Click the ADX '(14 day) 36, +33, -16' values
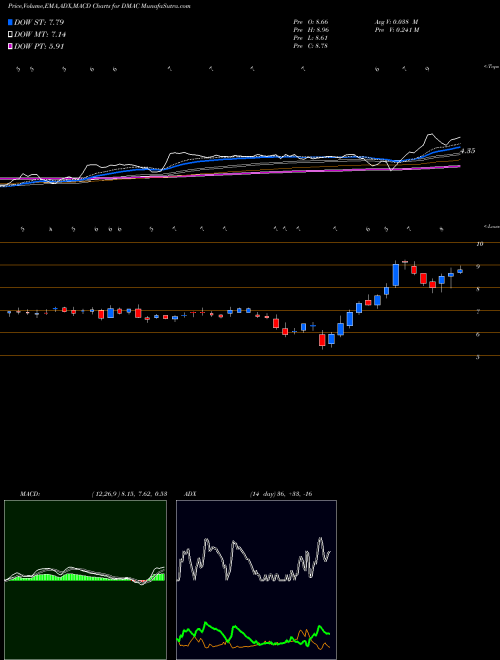The height and width of the screenshot is (660, 500). (280, 494)
